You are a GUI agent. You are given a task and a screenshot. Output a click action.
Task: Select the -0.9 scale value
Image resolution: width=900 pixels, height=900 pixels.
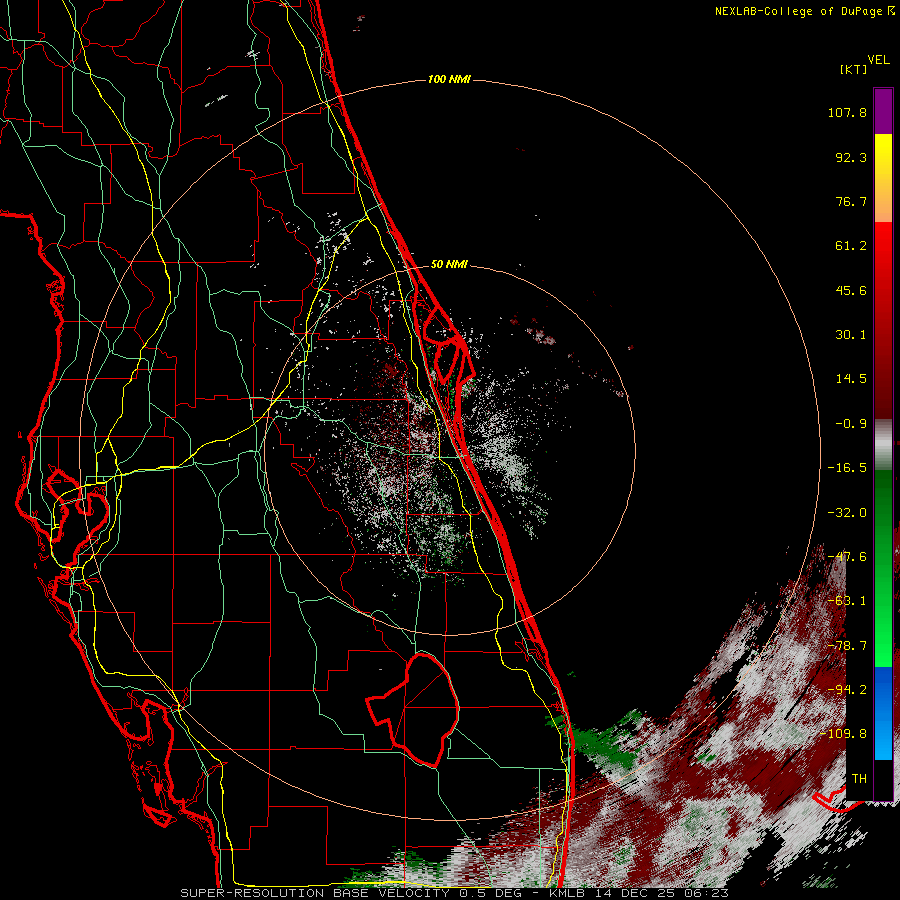[x=851, y=424]
